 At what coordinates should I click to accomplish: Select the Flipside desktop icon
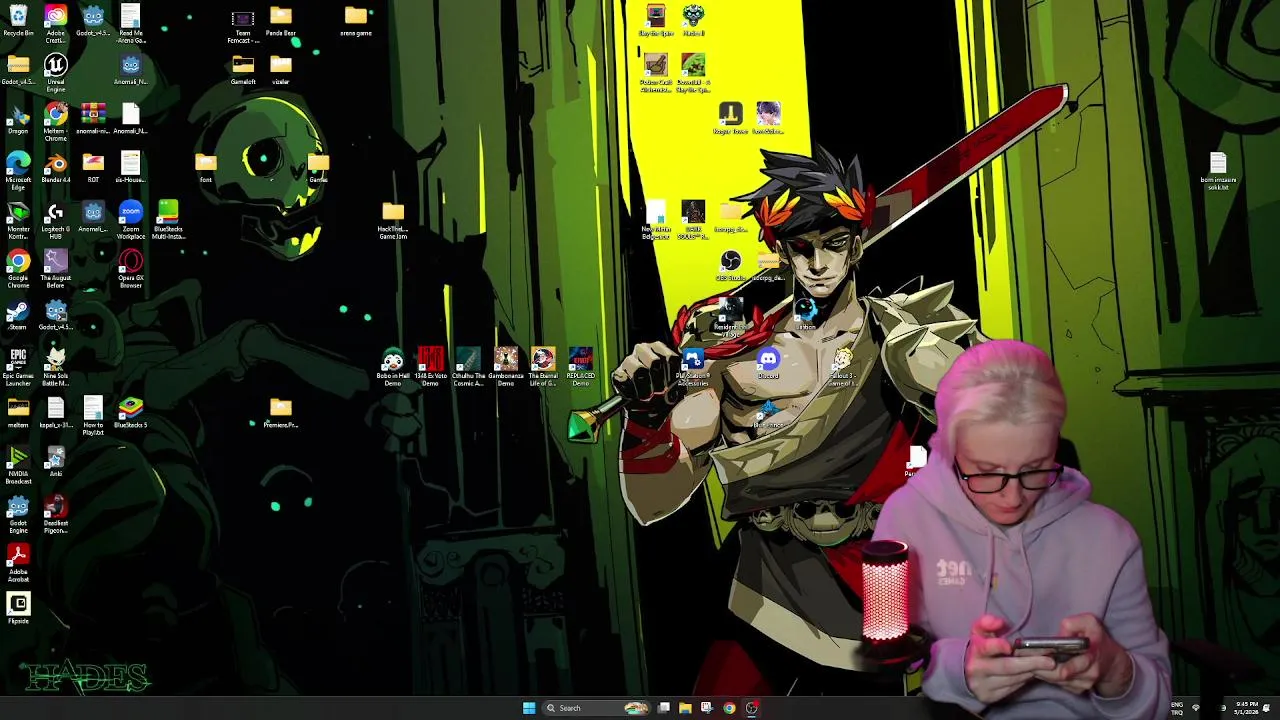pos(18,609)
